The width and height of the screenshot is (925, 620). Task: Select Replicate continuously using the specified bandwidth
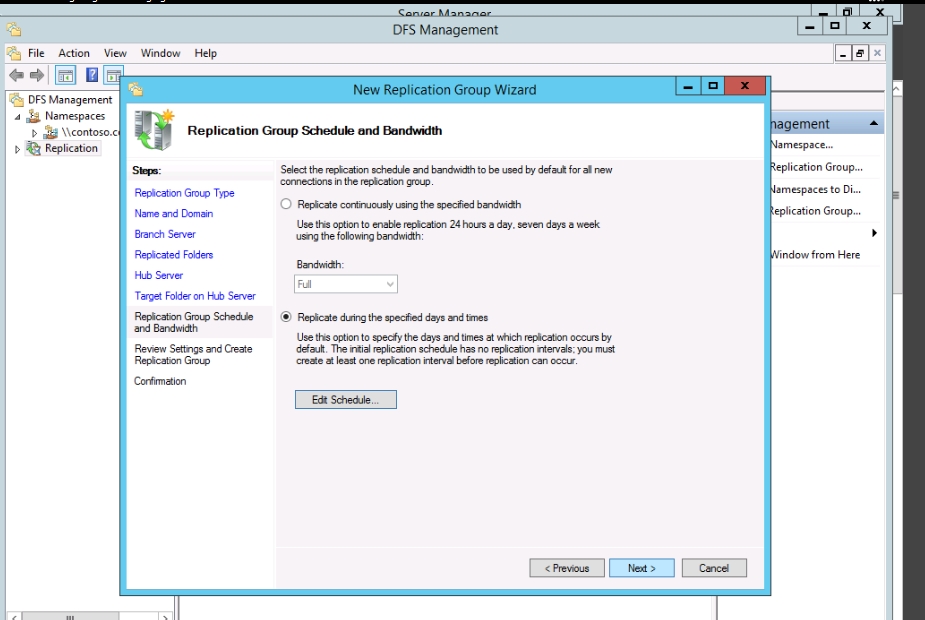(286, 204)
